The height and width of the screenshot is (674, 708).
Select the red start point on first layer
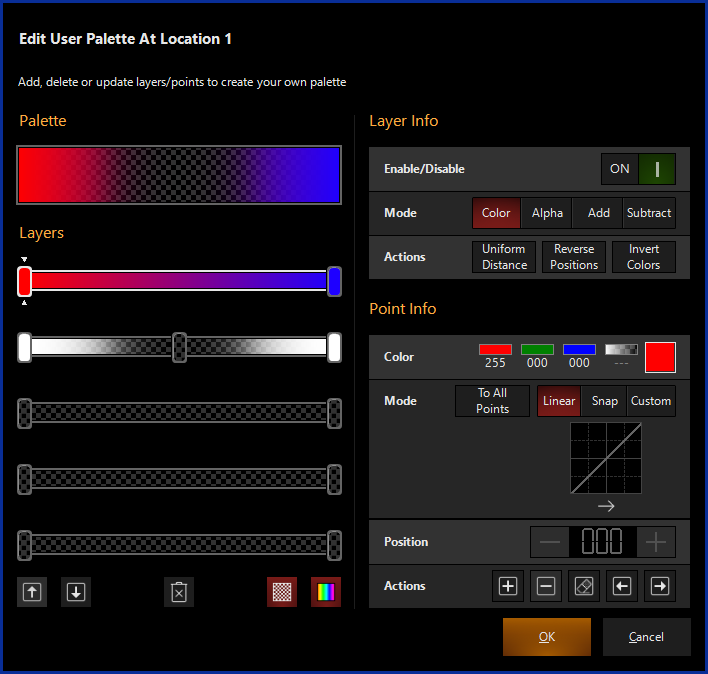click(24, 281)
